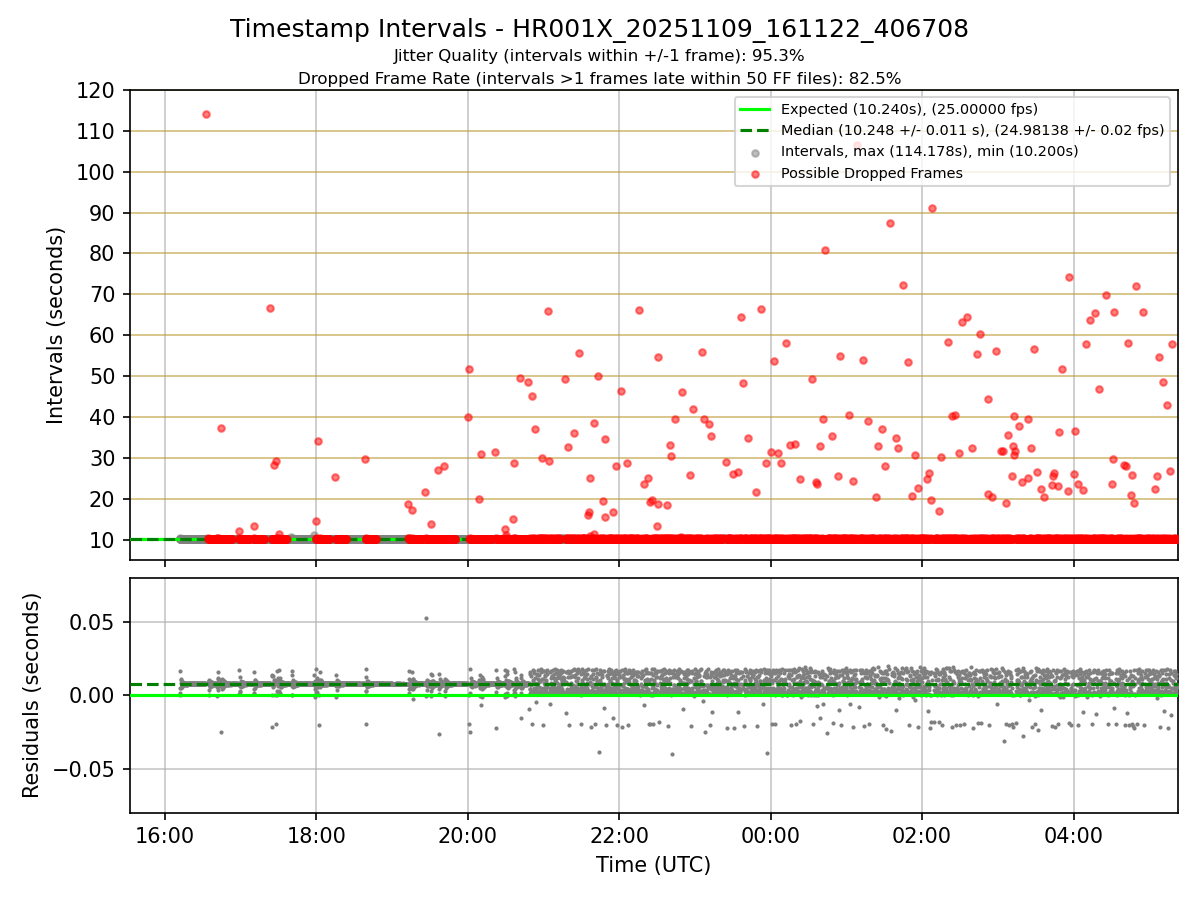Click the plot title 'Timestamp Intervals - HR001X_20251109_161122_406708'

click(x=599, y=29)
